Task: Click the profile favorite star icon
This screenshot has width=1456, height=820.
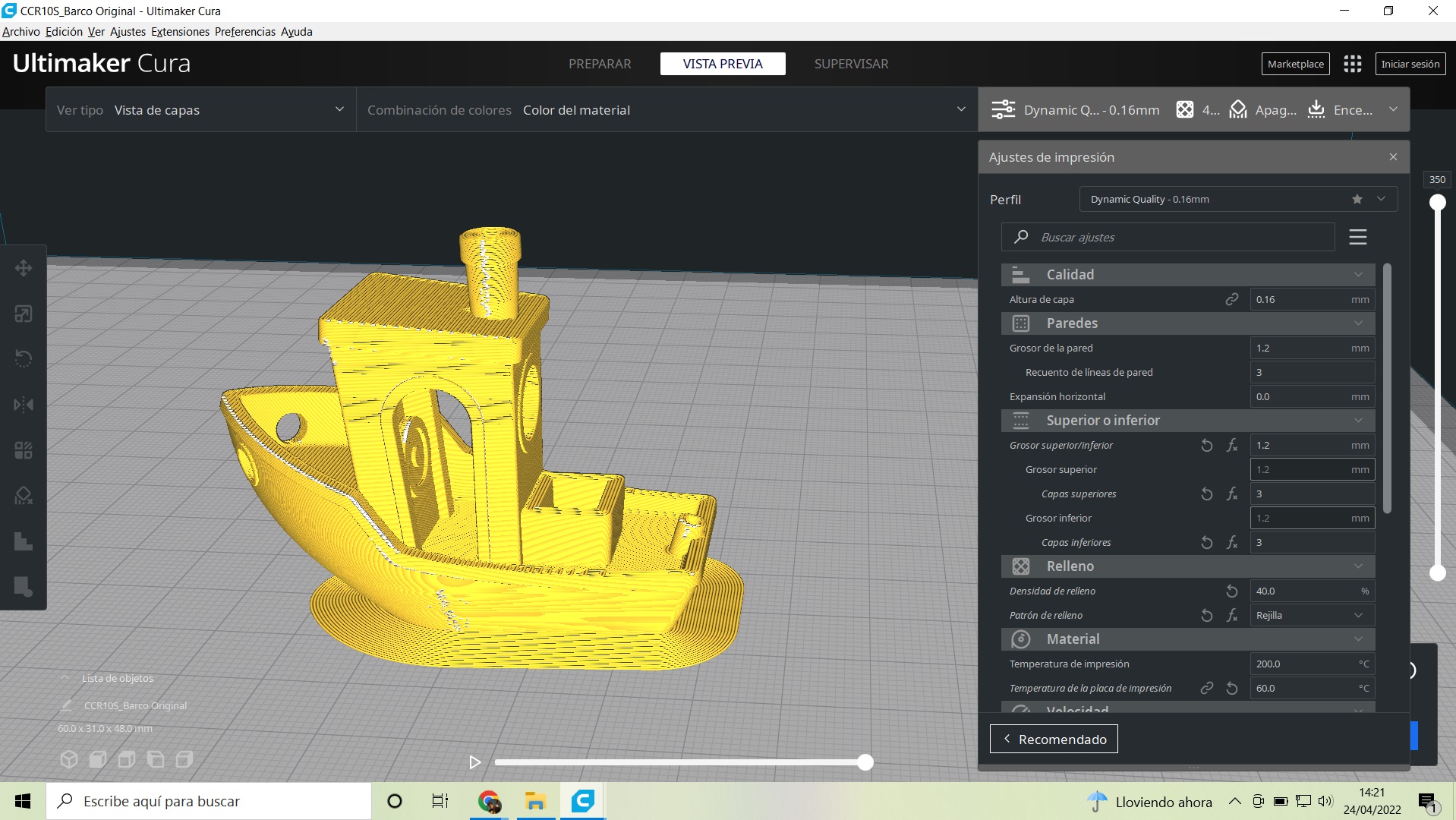Action: (x=1357, y=199)
